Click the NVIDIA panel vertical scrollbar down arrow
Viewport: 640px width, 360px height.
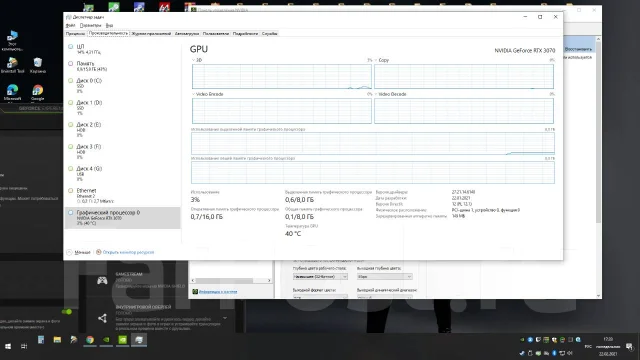click(598, 296)
